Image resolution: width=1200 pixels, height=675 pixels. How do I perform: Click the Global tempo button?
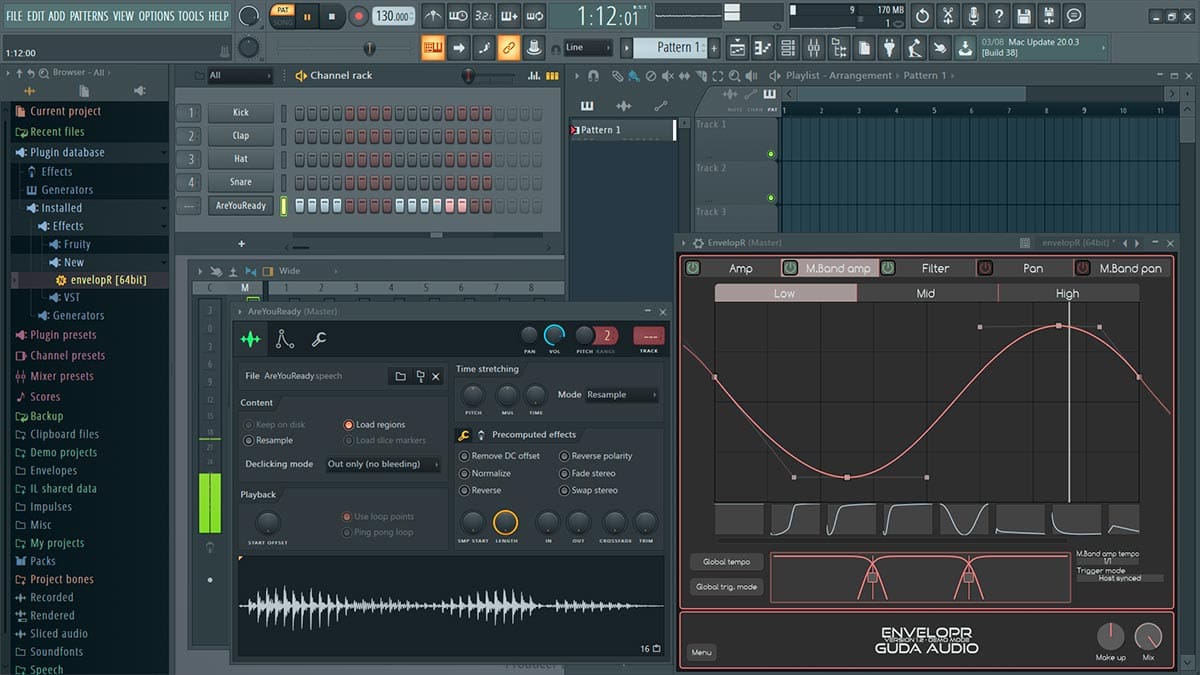pos(726,562)
